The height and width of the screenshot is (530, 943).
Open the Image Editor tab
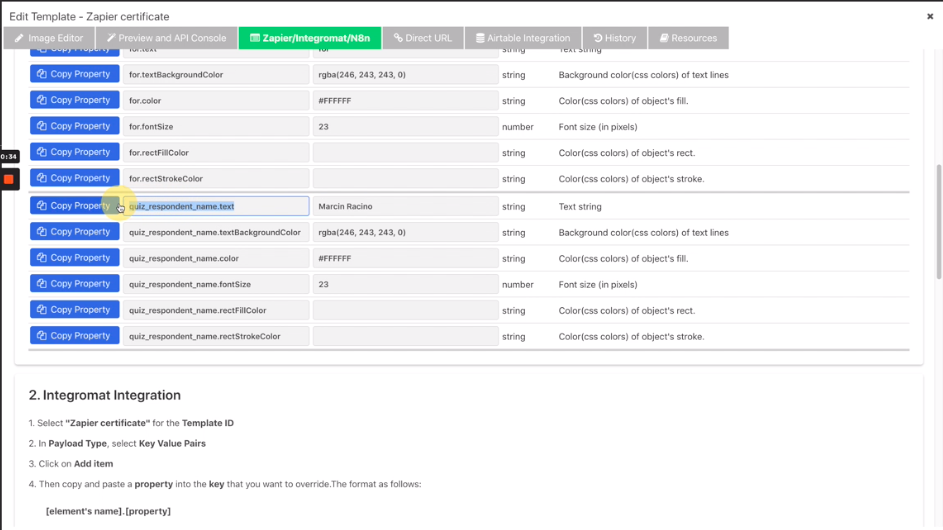(49, 38)
